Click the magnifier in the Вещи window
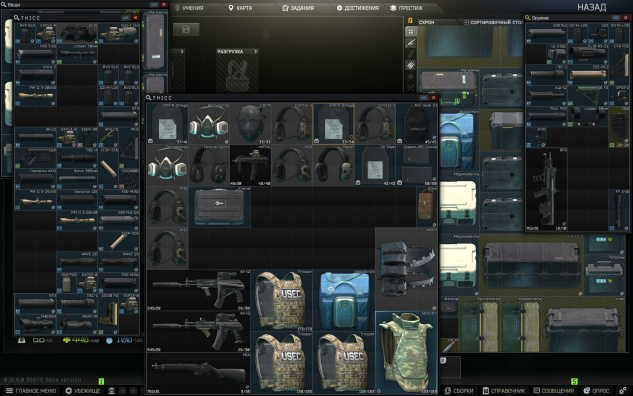This screenshot has width=633, height=396. pos(4,4)
